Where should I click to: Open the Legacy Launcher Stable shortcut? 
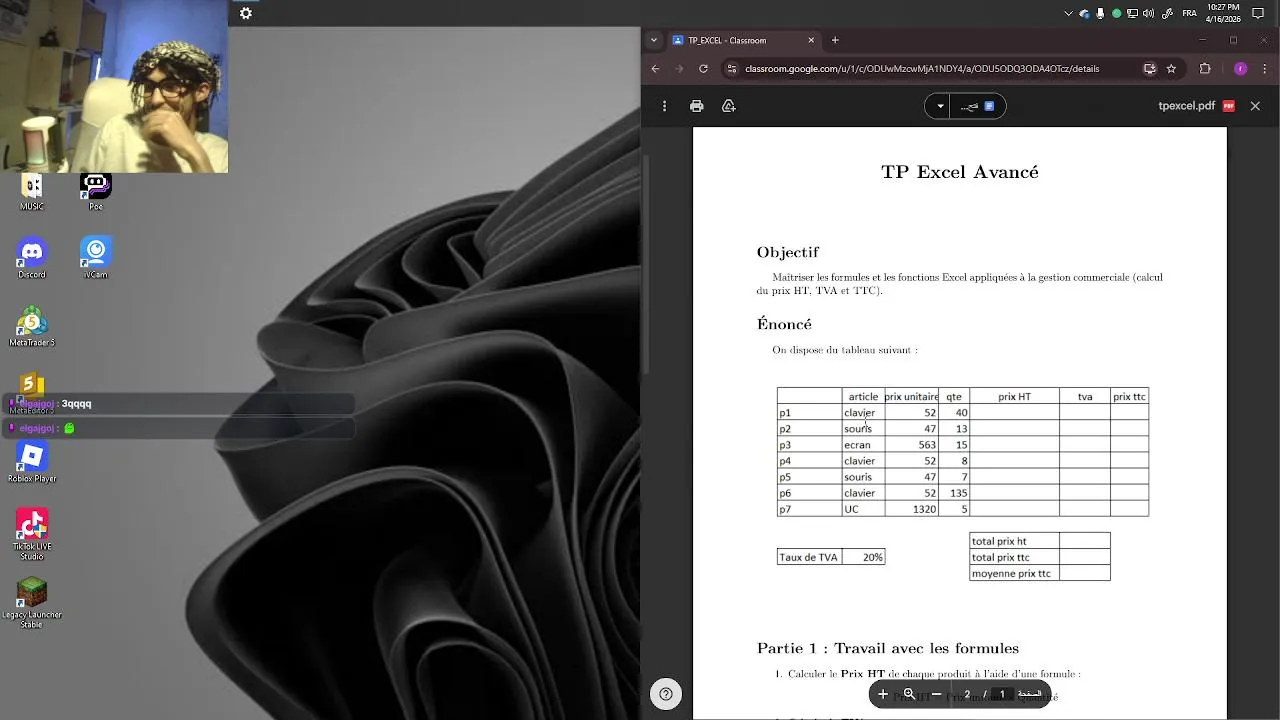click(32, 602)
